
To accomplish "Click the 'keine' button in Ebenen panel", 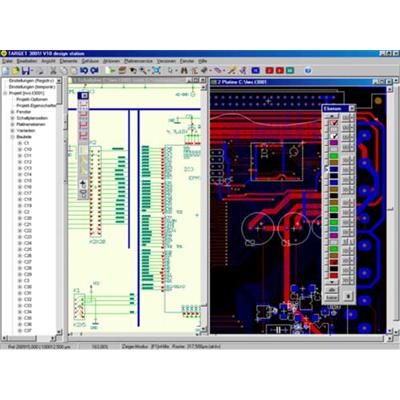I will coord(332,297).
